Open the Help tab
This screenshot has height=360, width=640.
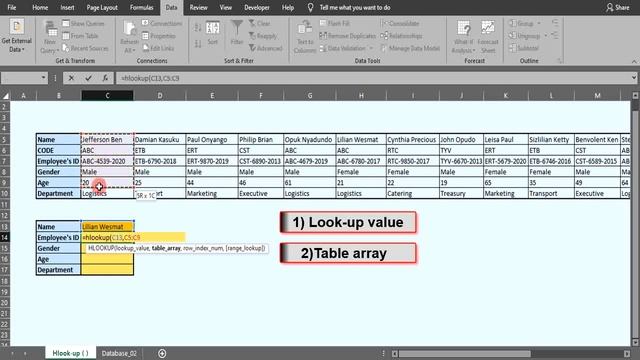(x=288, y=7)
